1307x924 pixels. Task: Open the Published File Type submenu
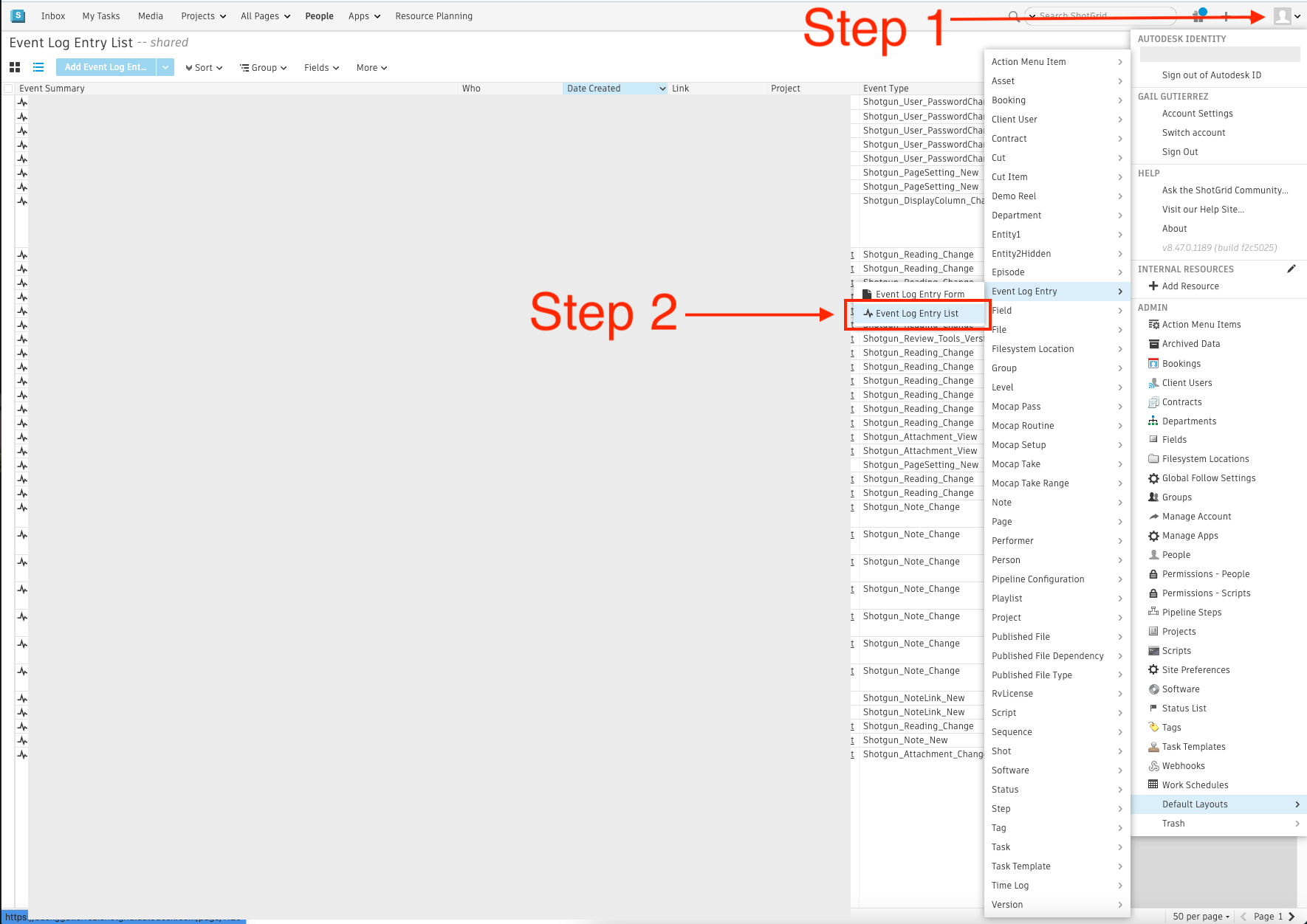(x=1057, y=675)
